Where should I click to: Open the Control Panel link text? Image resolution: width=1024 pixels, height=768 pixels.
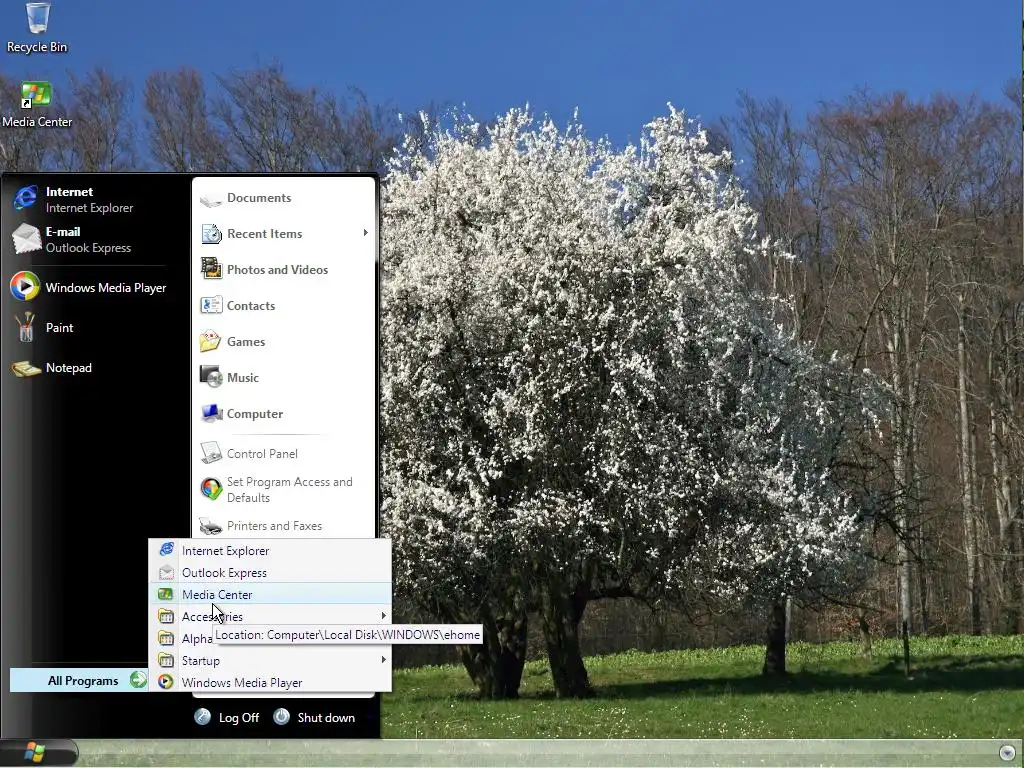pyautogui.click(x=262, y=453)
